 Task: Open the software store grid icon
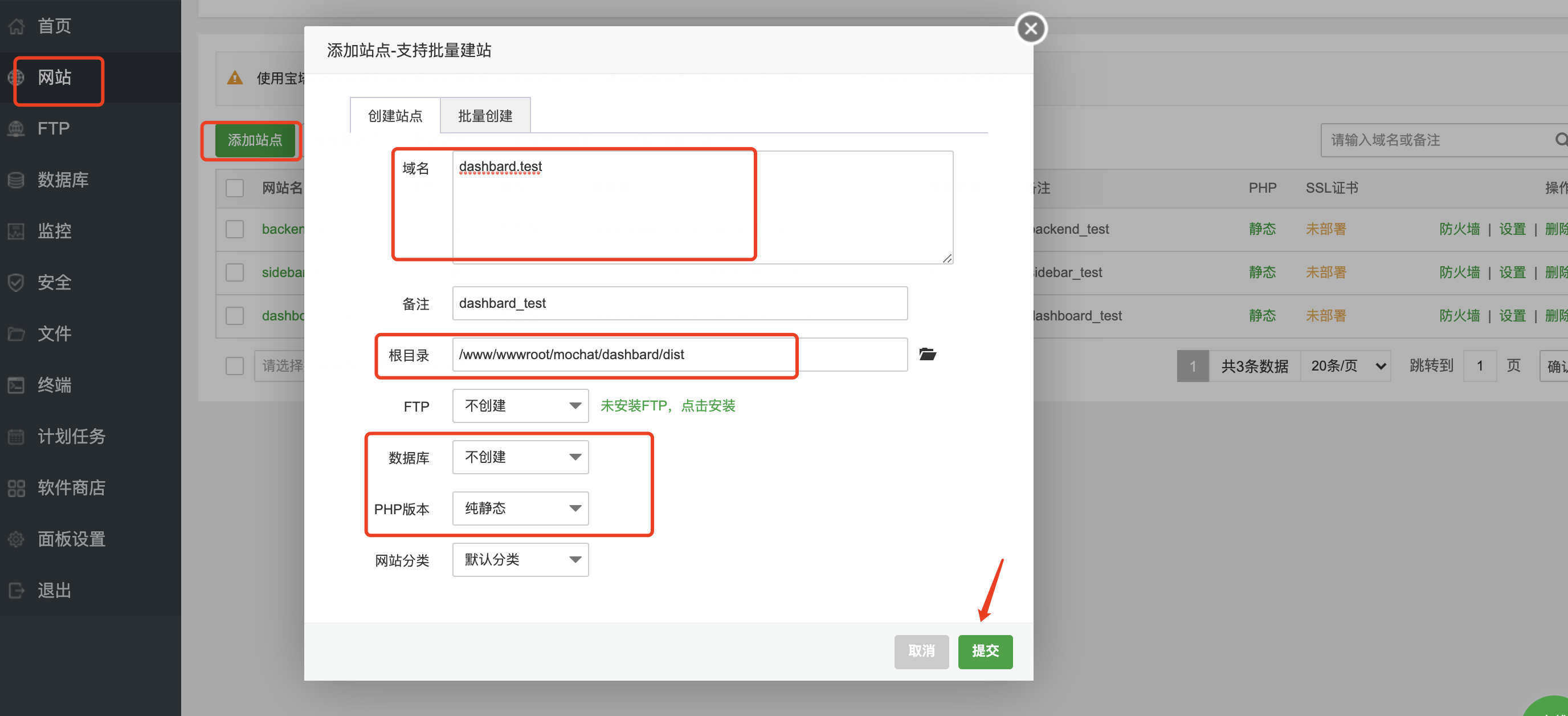(x=17, y=487)
